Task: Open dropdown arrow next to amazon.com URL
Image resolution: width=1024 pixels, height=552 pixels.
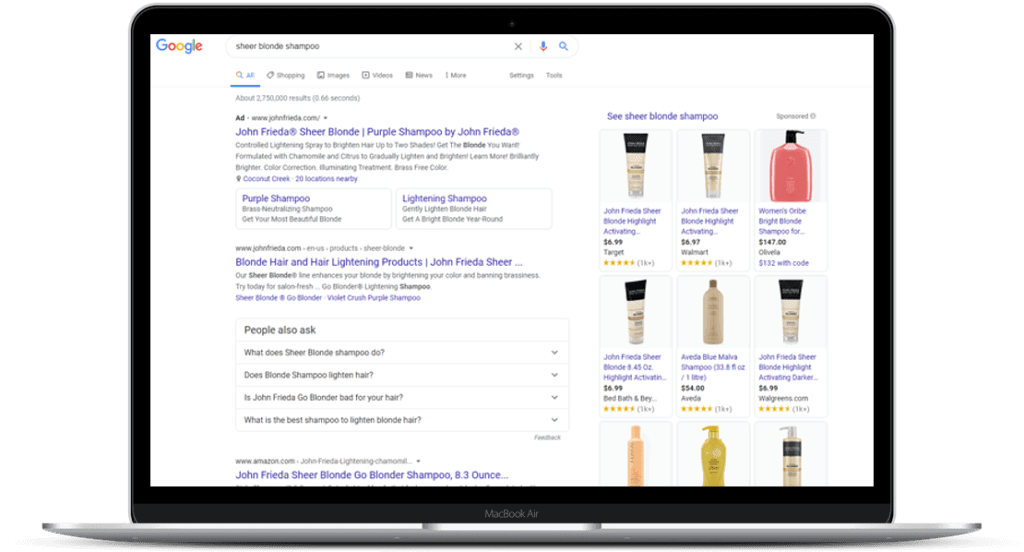Action: coord(418,461)
